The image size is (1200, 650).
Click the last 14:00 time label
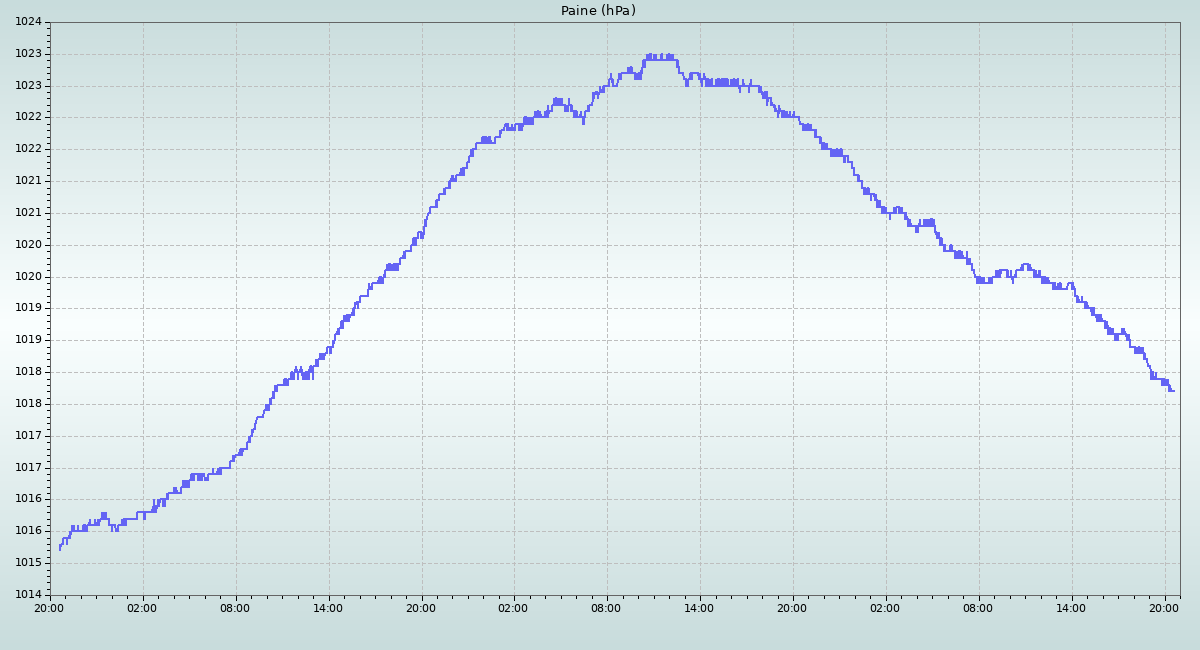point(1071,607)
